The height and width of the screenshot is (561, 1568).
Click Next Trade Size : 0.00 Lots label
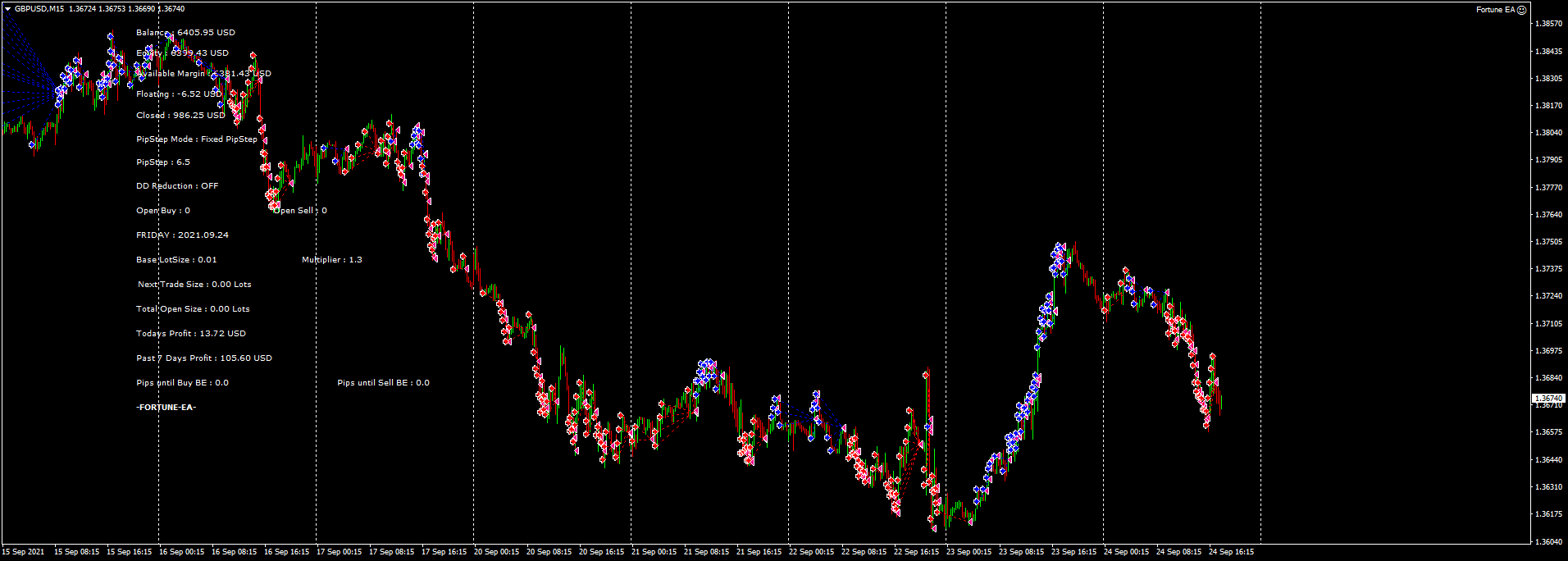[x=194, y=285]
